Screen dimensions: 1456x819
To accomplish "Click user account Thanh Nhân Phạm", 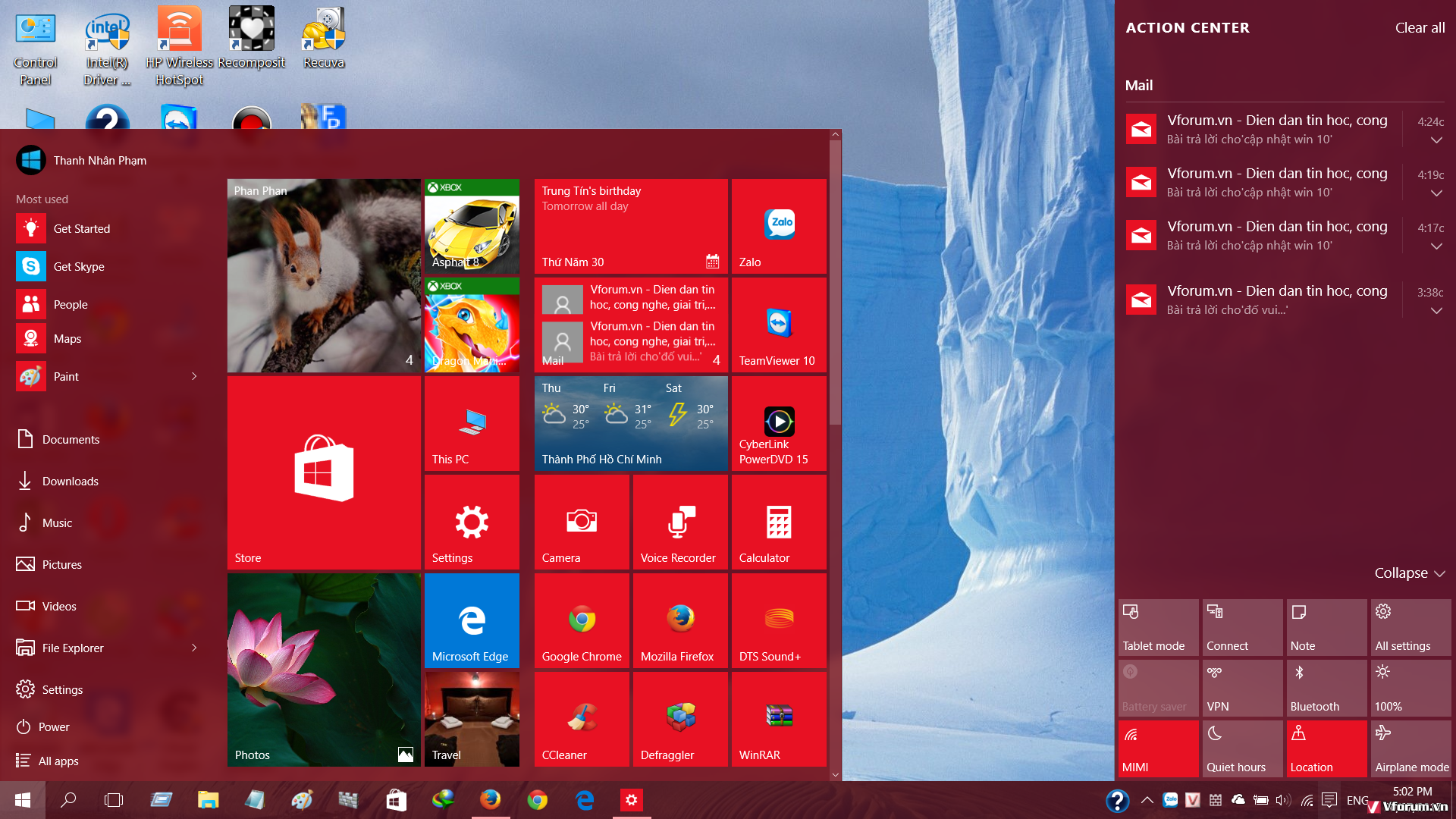I will point(81,160).
